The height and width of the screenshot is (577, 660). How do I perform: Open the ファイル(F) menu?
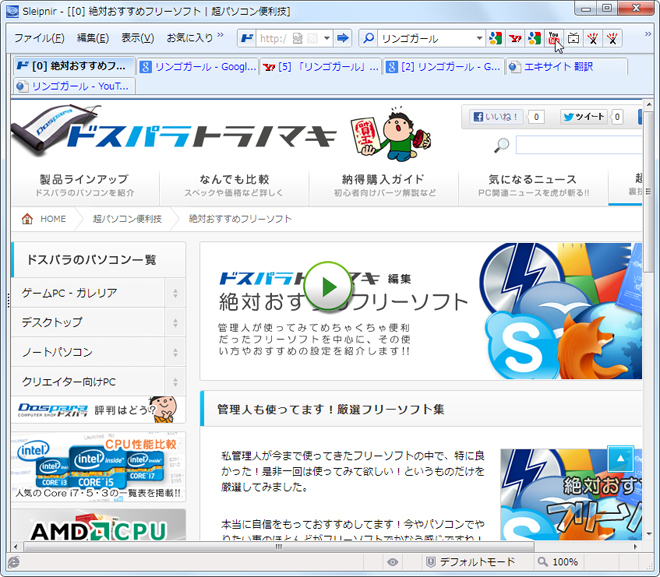[x=39, y=38]
